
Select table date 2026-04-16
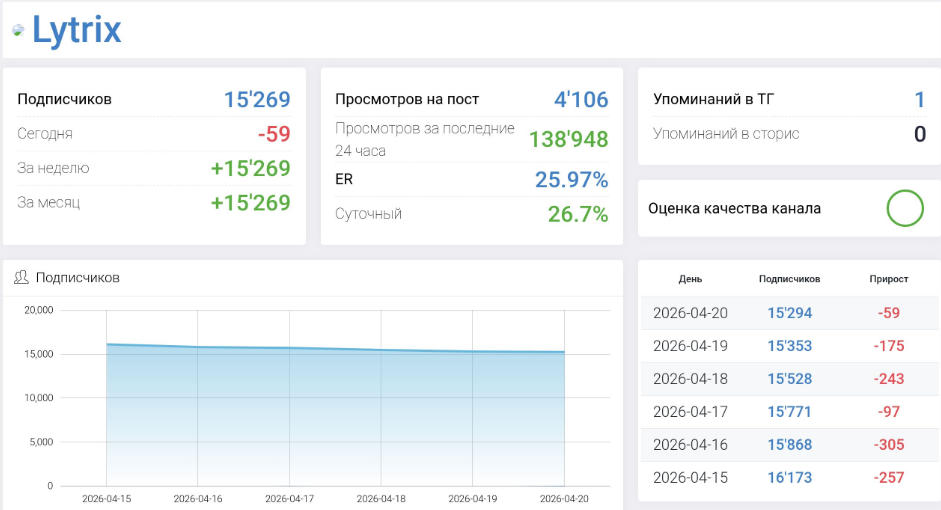[690, 445]
